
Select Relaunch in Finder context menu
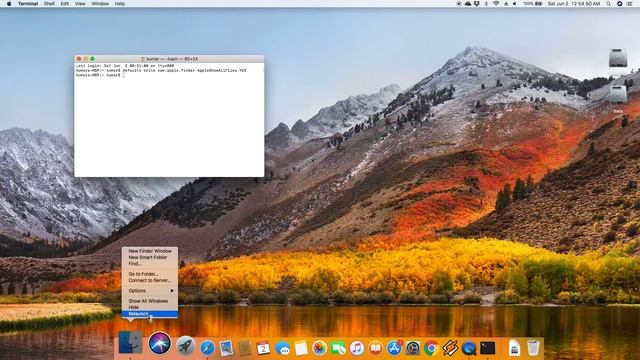pos(150,314)
